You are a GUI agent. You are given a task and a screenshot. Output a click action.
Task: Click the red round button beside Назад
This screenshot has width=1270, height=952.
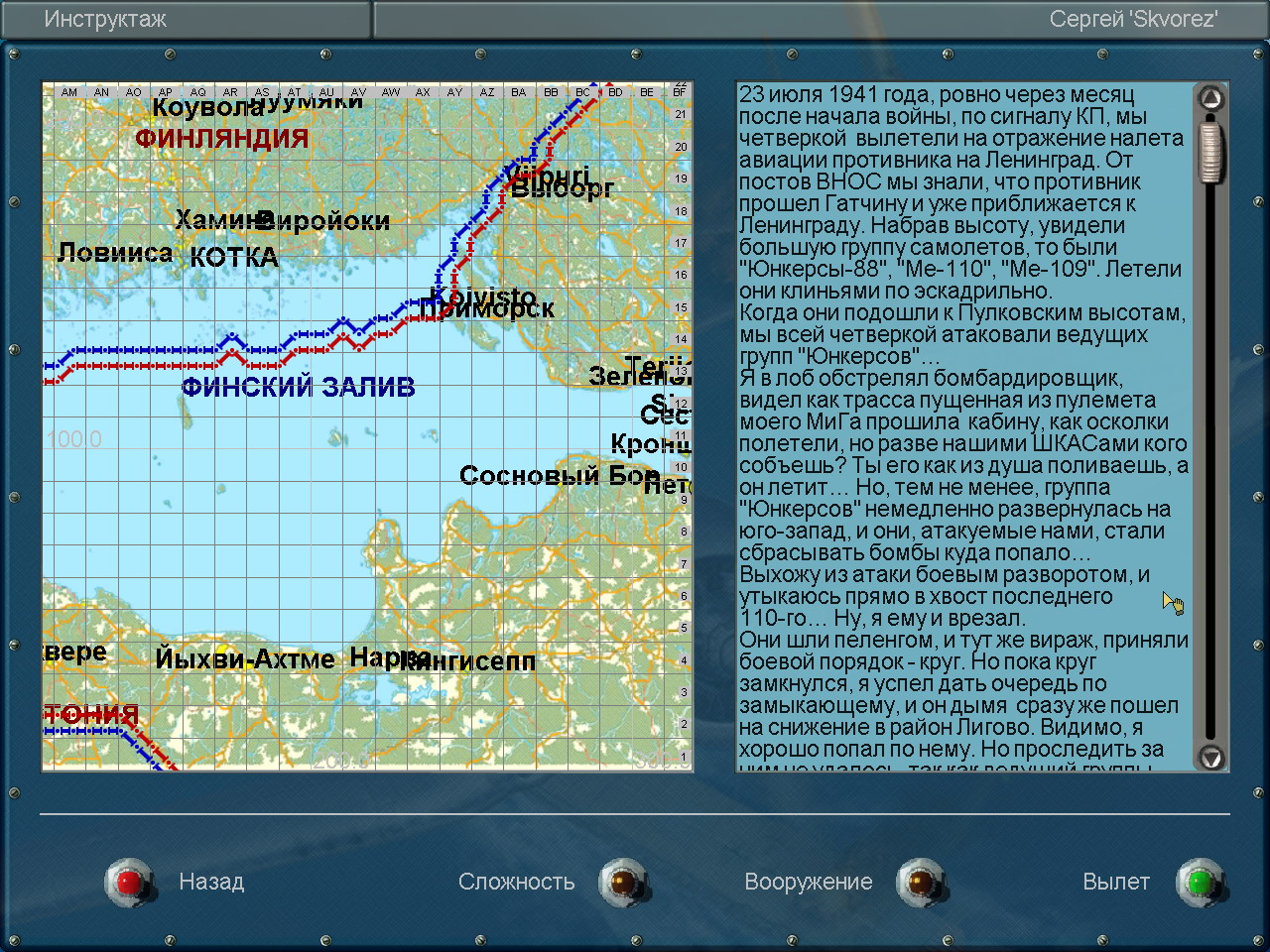point(129,882)
